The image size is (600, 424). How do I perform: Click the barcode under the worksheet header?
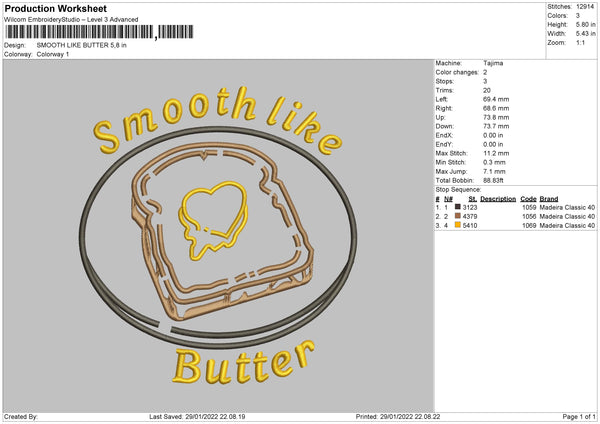point(80,32)
